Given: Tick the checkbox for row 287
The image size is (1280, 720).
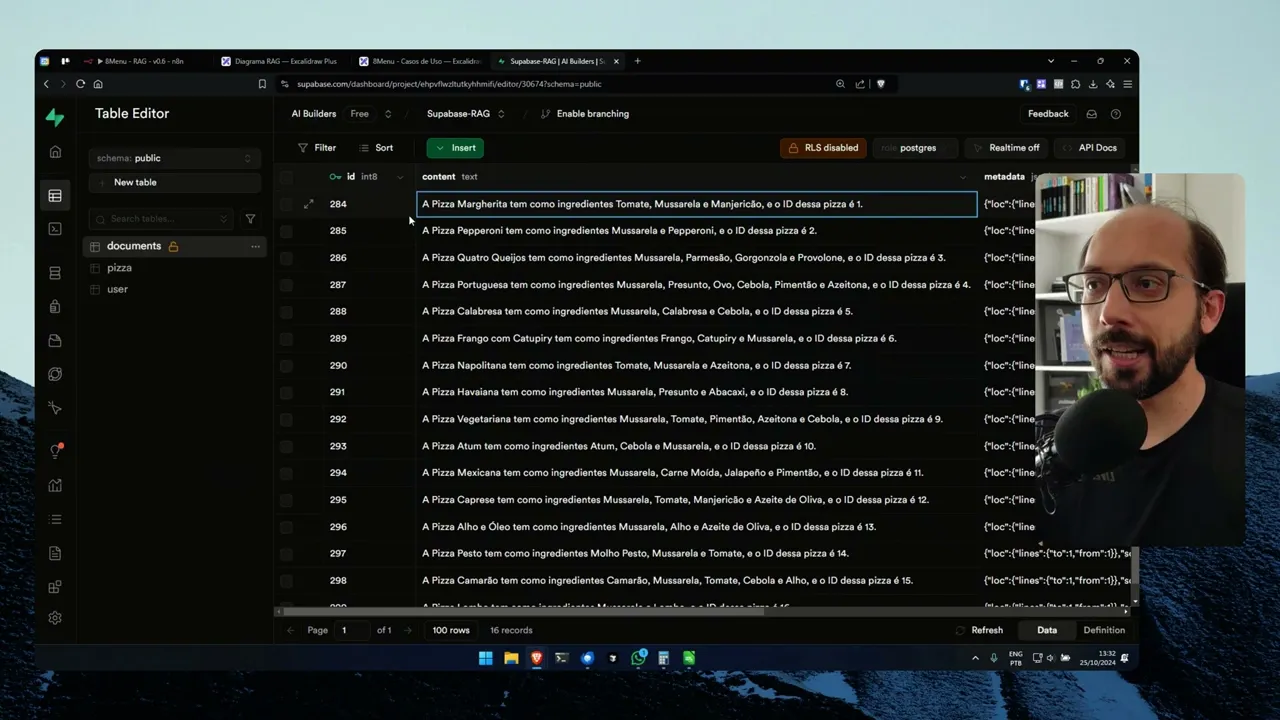Looking at the screenshot, I should pos(286,285).
